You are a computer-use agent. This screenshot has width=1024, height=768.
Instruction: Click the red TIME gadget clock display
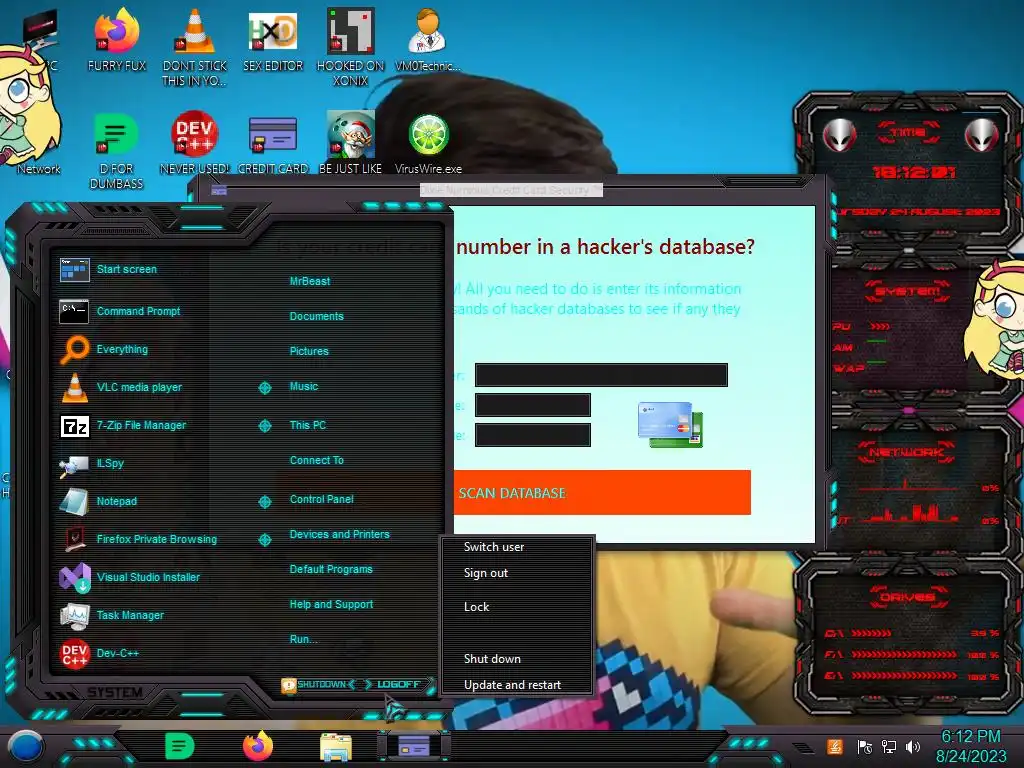[x=914, y=172]
